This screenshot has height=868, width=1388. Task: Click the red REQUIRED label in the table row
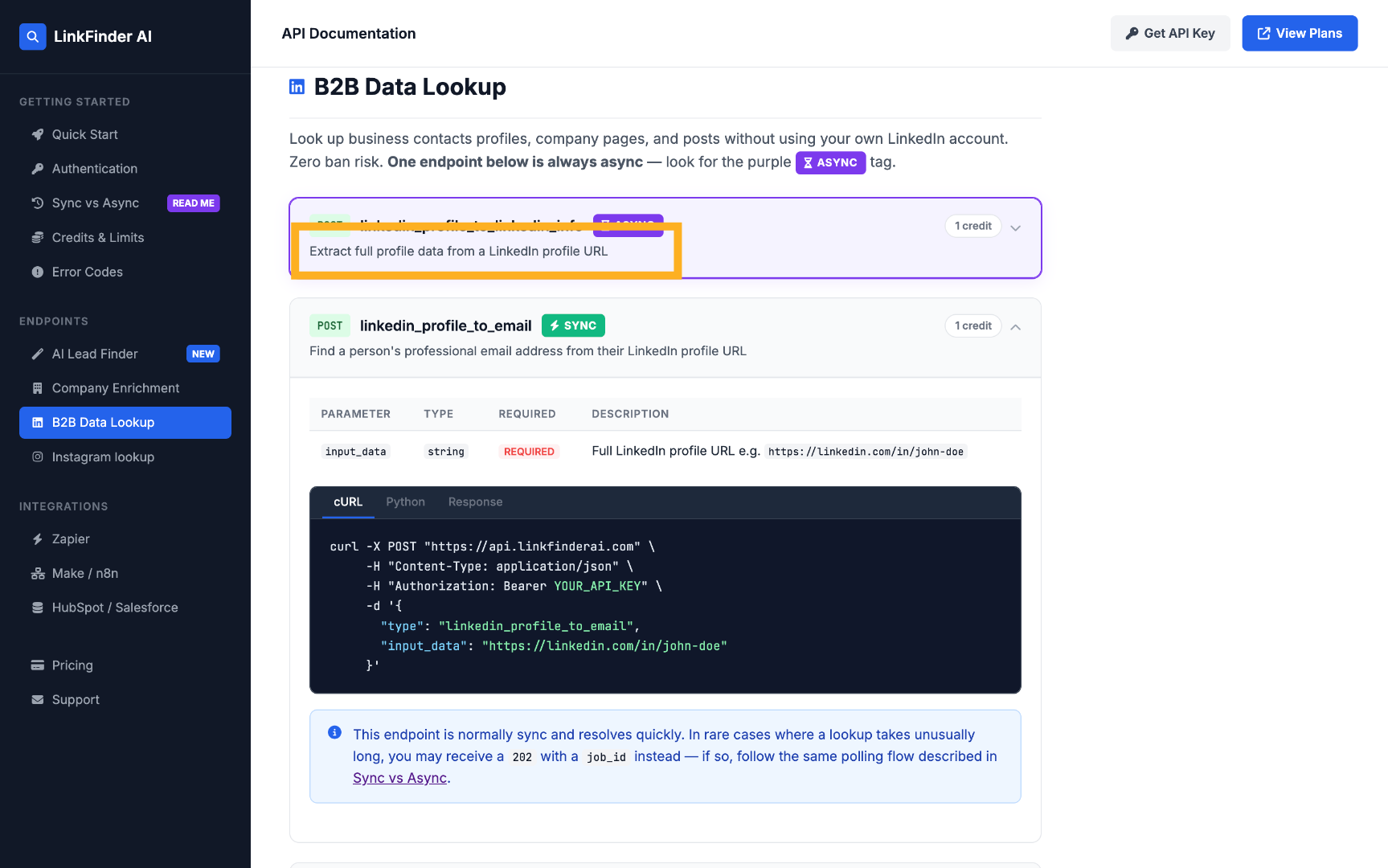(x=529, y=452)
